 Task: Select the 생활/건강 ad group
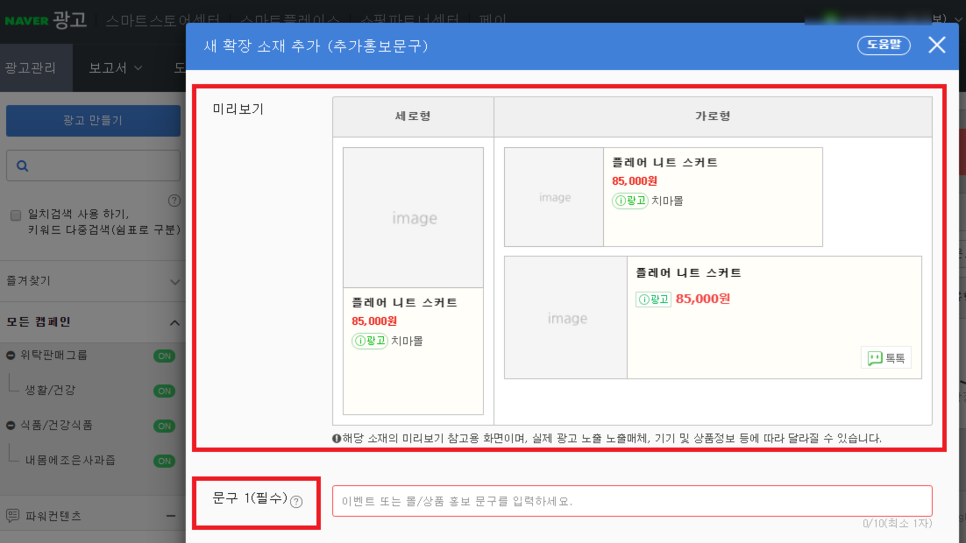click(x=51, y=390)
